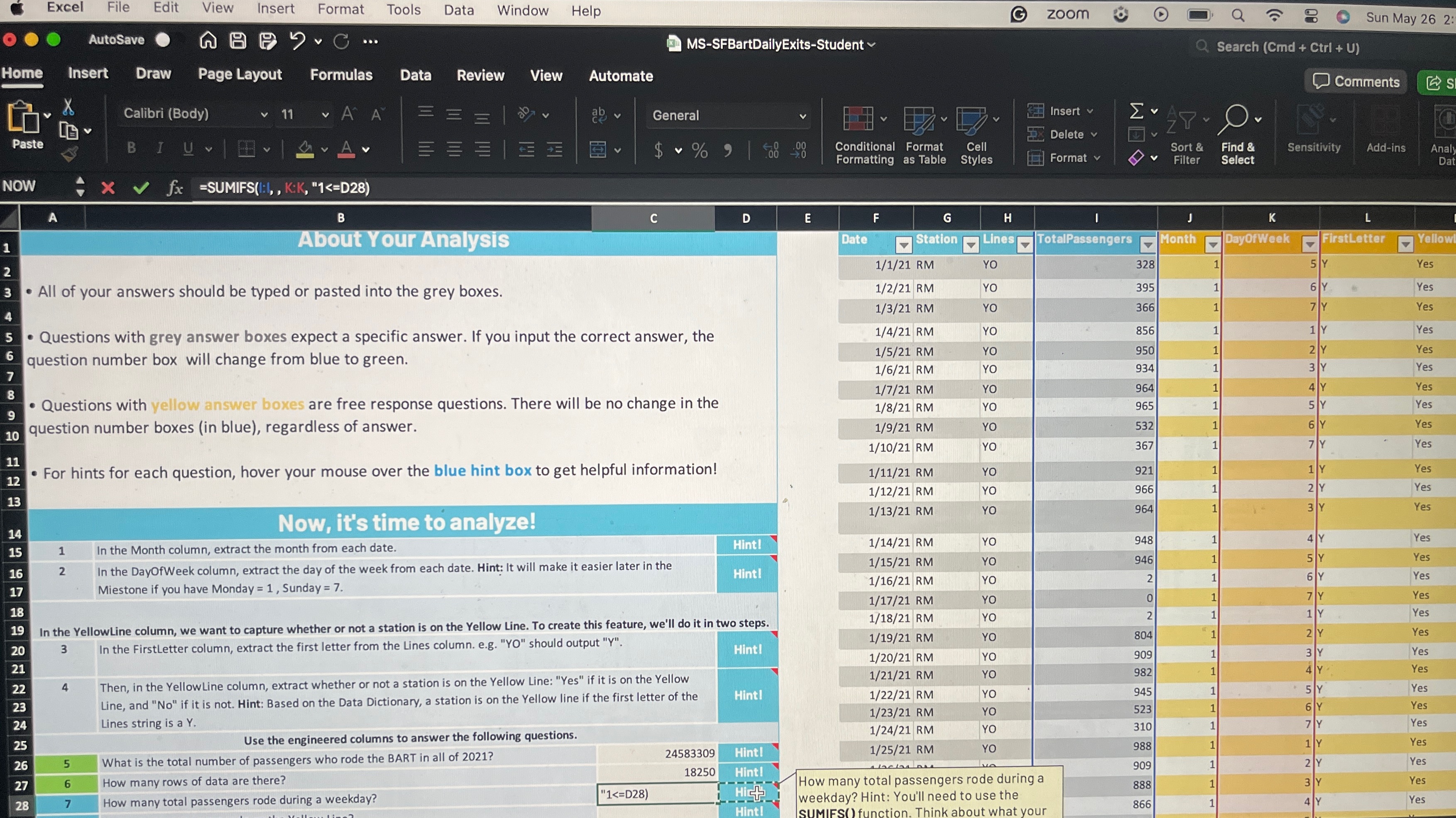
Task: Click the Format Painter brush icon
Action: (x=69, y=154)
